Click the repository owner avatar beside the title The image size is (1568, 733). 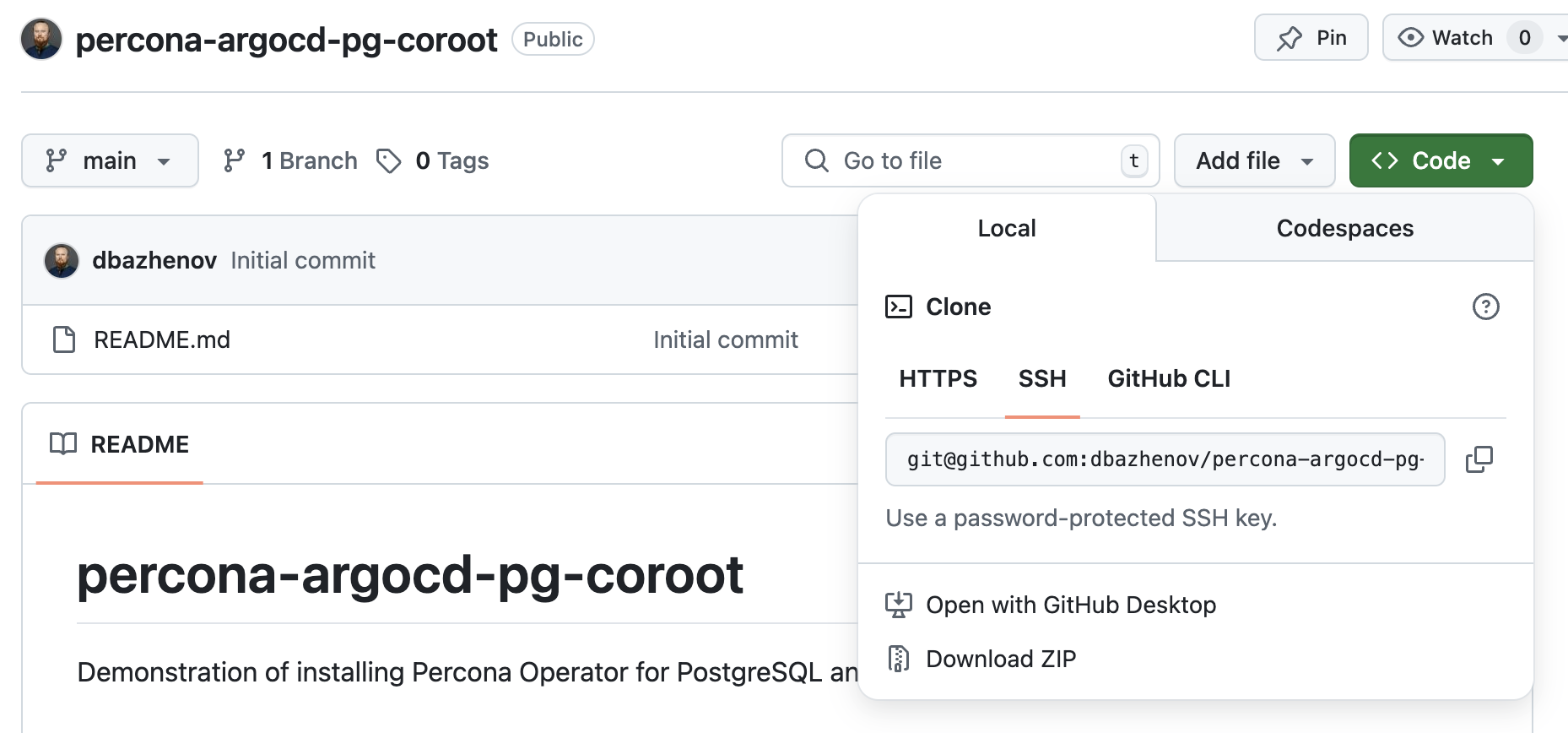[41, 39]
